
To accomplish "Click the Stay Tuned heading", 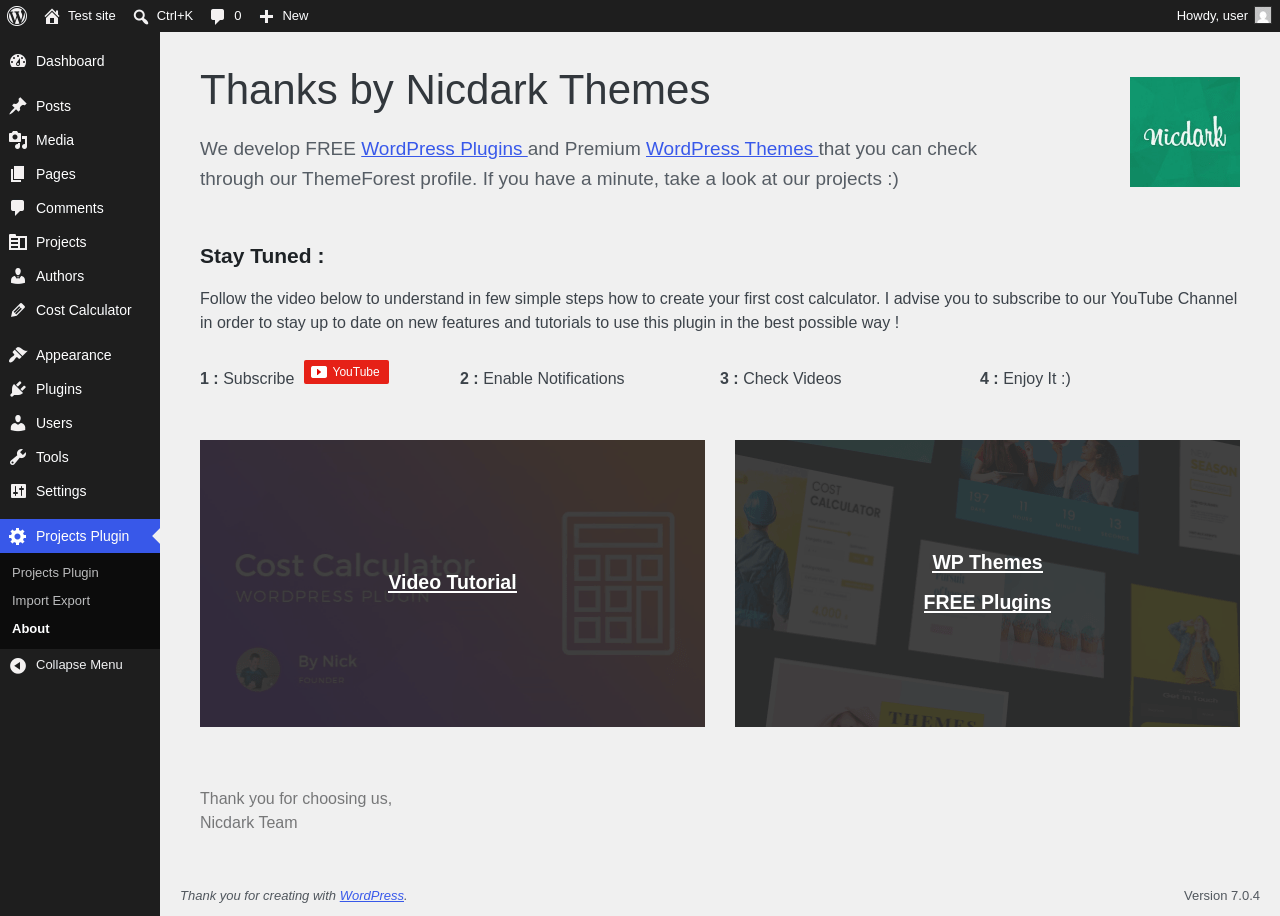I will click(x=262, y=256).
